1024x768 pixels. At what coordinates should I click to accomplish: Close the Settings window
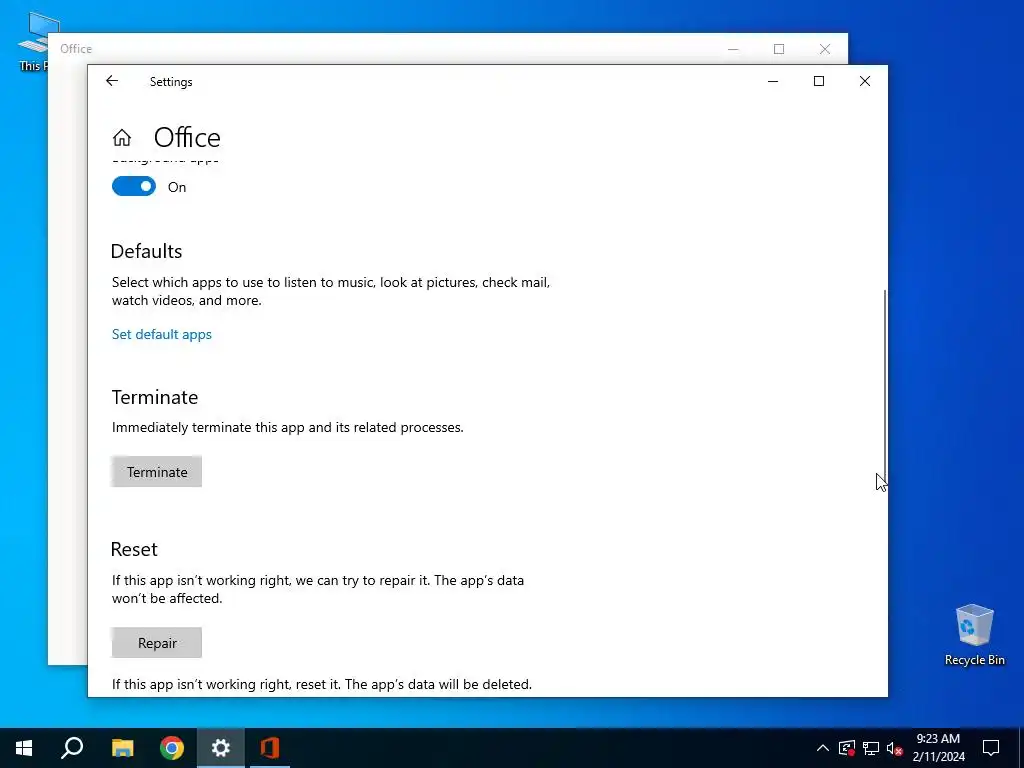point(865,81)
